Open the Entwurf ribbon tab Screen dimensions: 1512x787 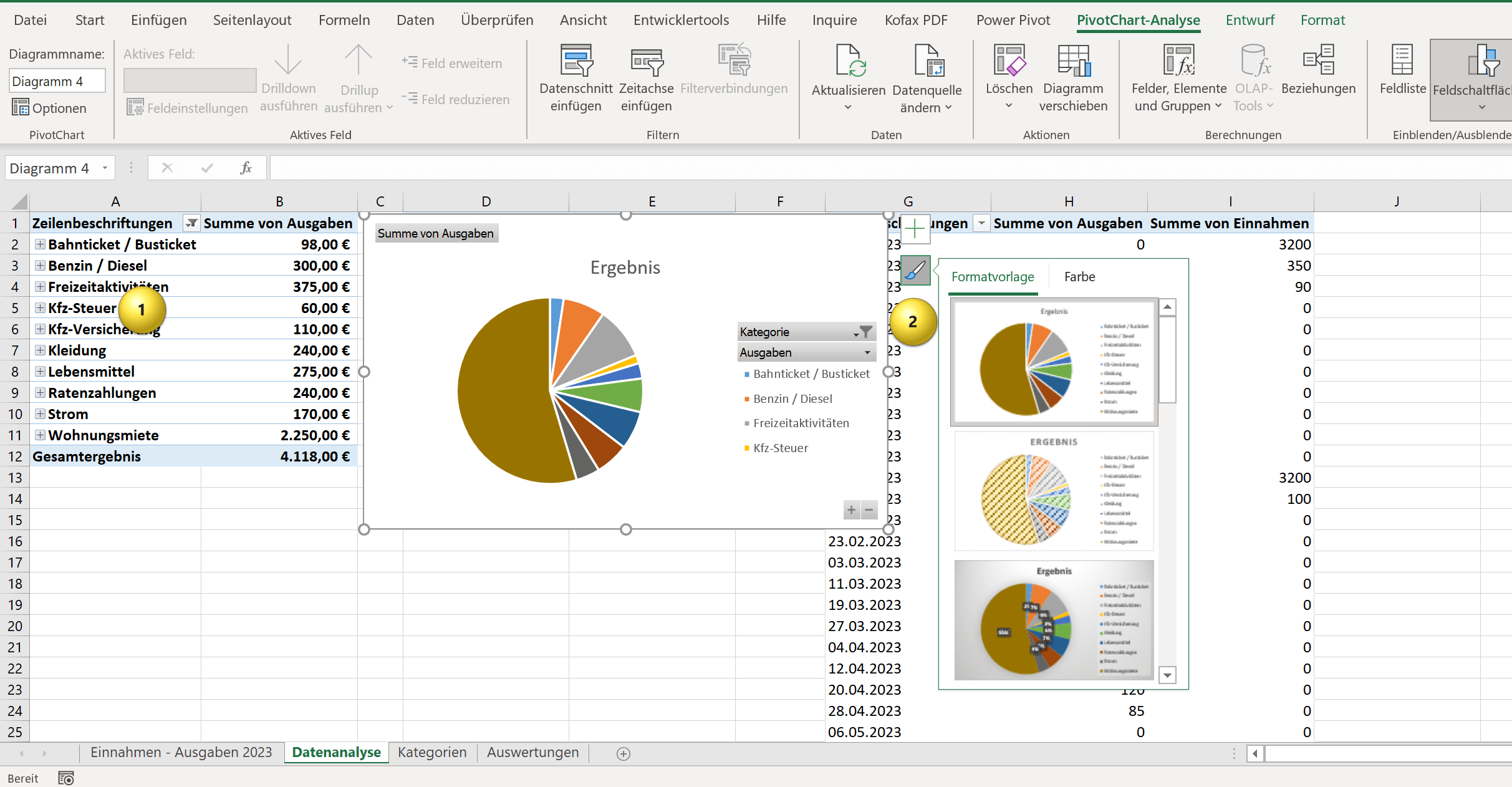tap(1250, 20)
